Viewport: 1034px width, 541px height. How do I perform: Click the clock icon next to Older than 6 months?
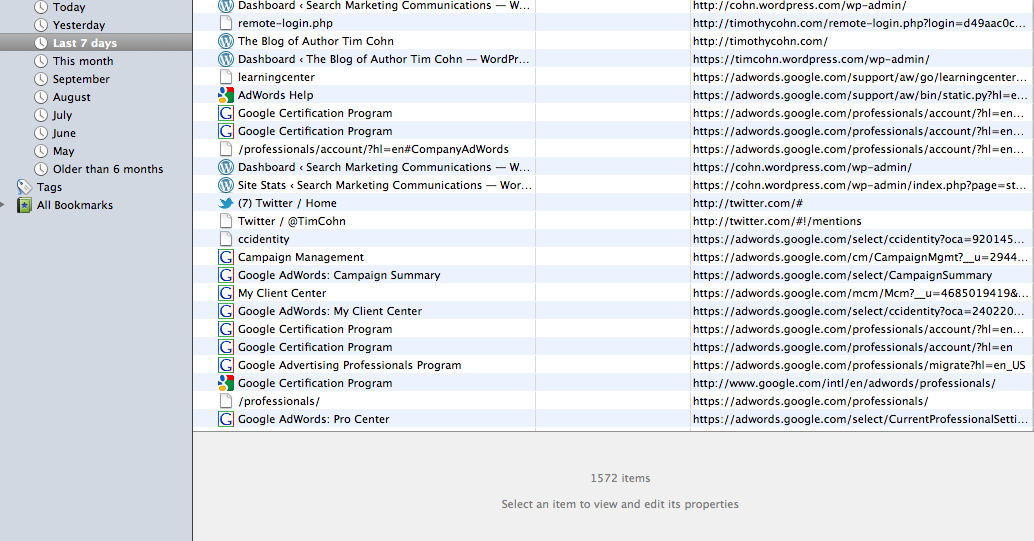click(41, 169)
